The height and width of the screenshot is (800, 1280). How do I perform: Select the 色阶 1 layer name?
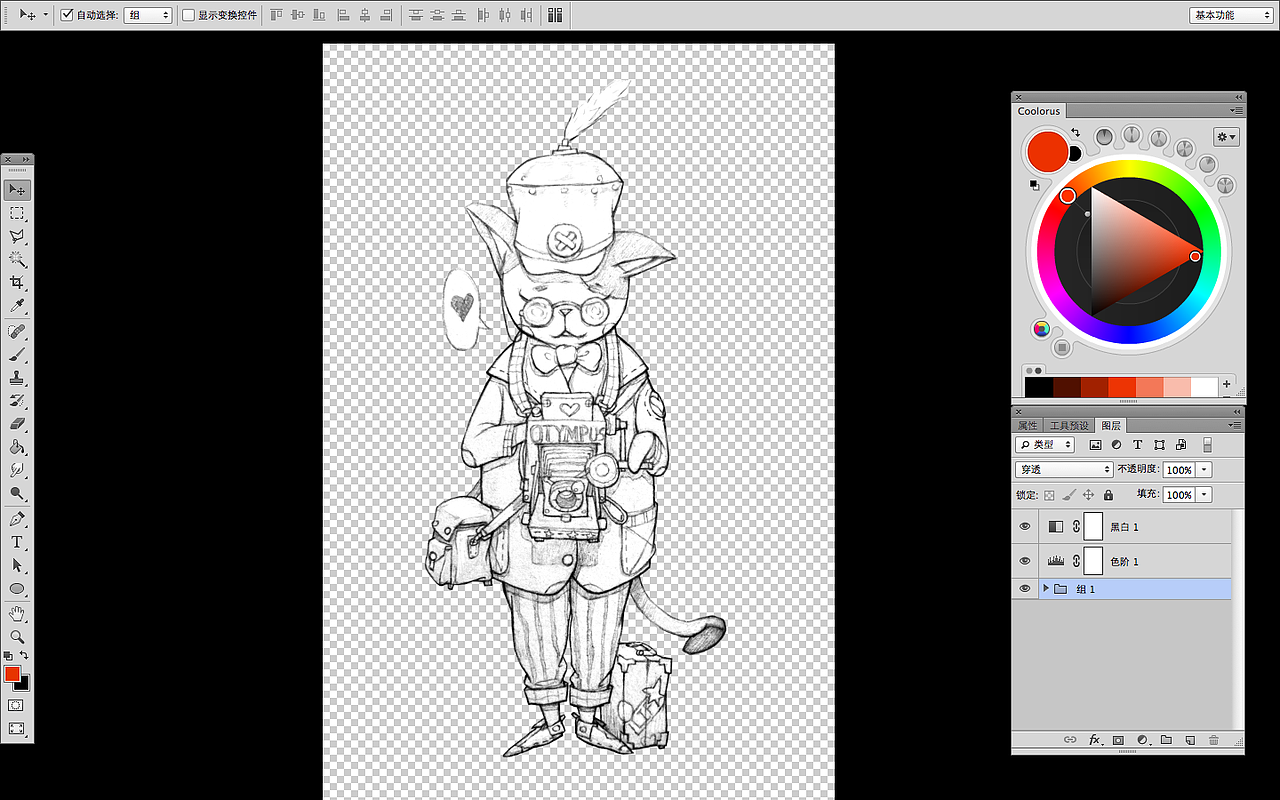[x=1125, y=562]
